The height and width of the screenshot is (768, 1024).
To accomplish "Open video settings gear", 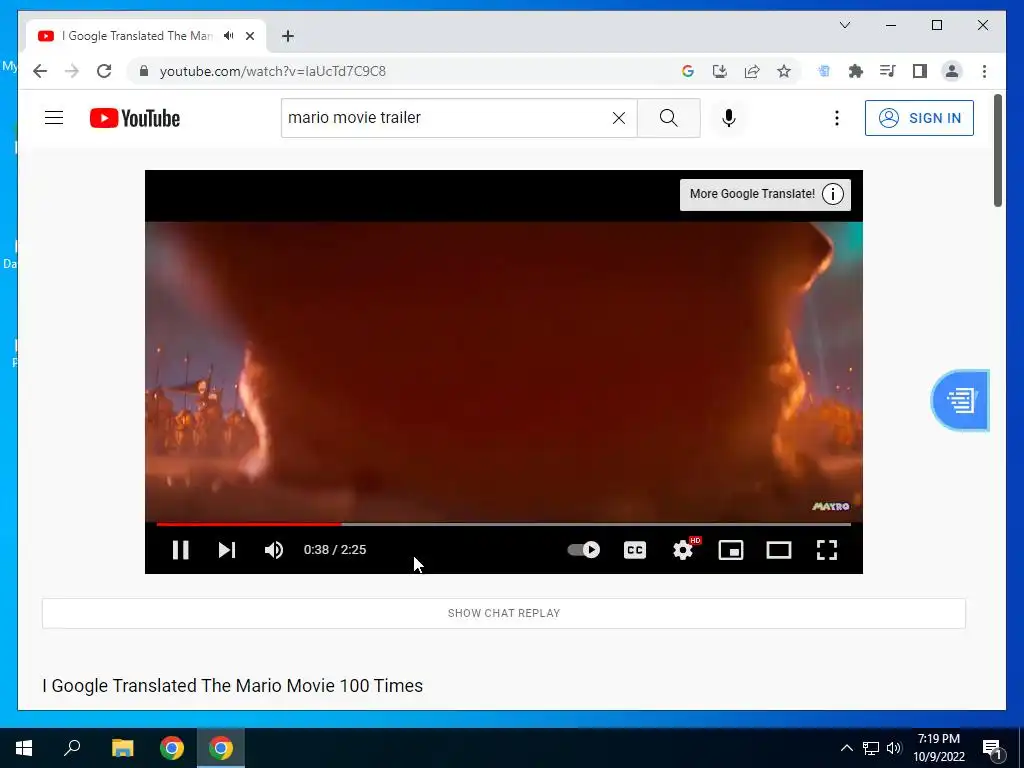I will click(x=683, y=550).
